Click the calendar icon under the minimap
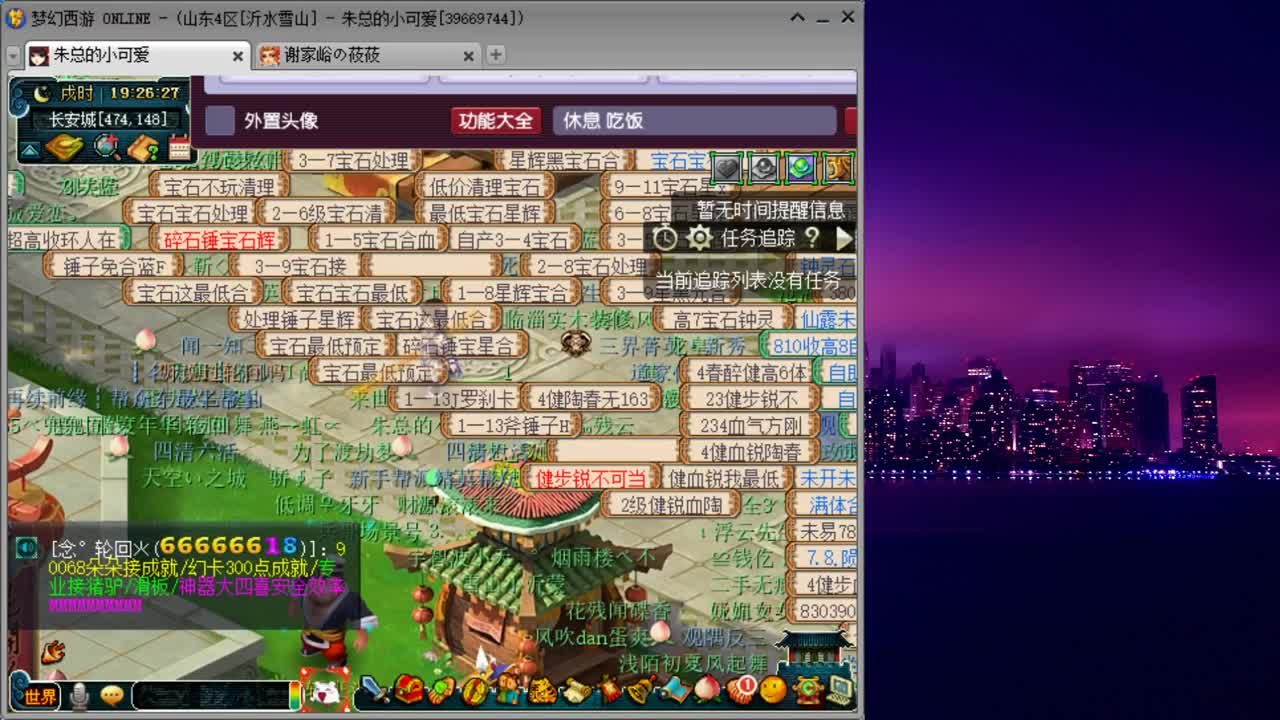Screen dimensions: 1280x720 point(178,147)
